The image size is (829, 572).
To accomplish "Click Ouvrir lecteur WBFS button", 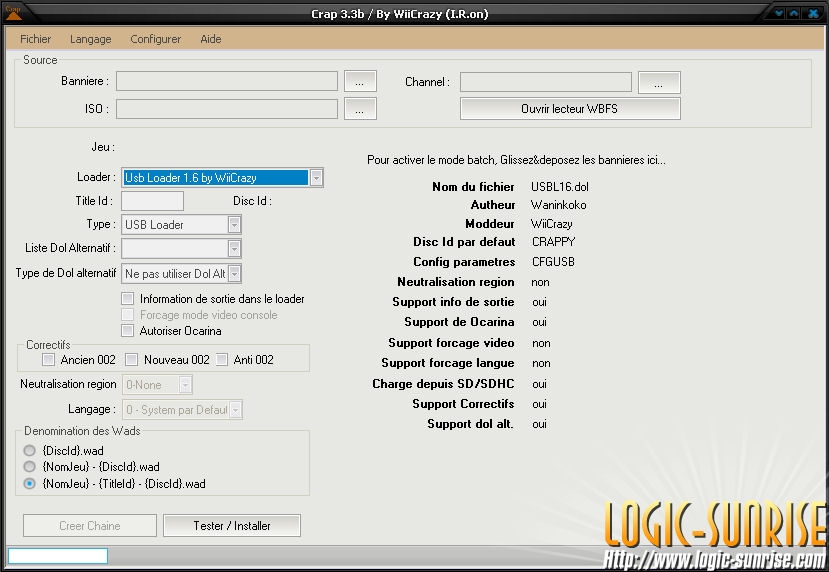I will [x=570, y=109].
